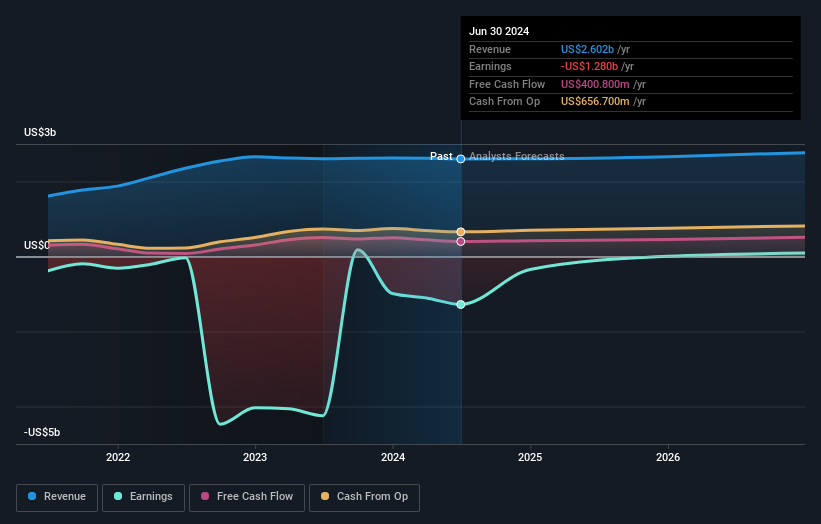Click the 2023 x-axis label

[255, 457]
